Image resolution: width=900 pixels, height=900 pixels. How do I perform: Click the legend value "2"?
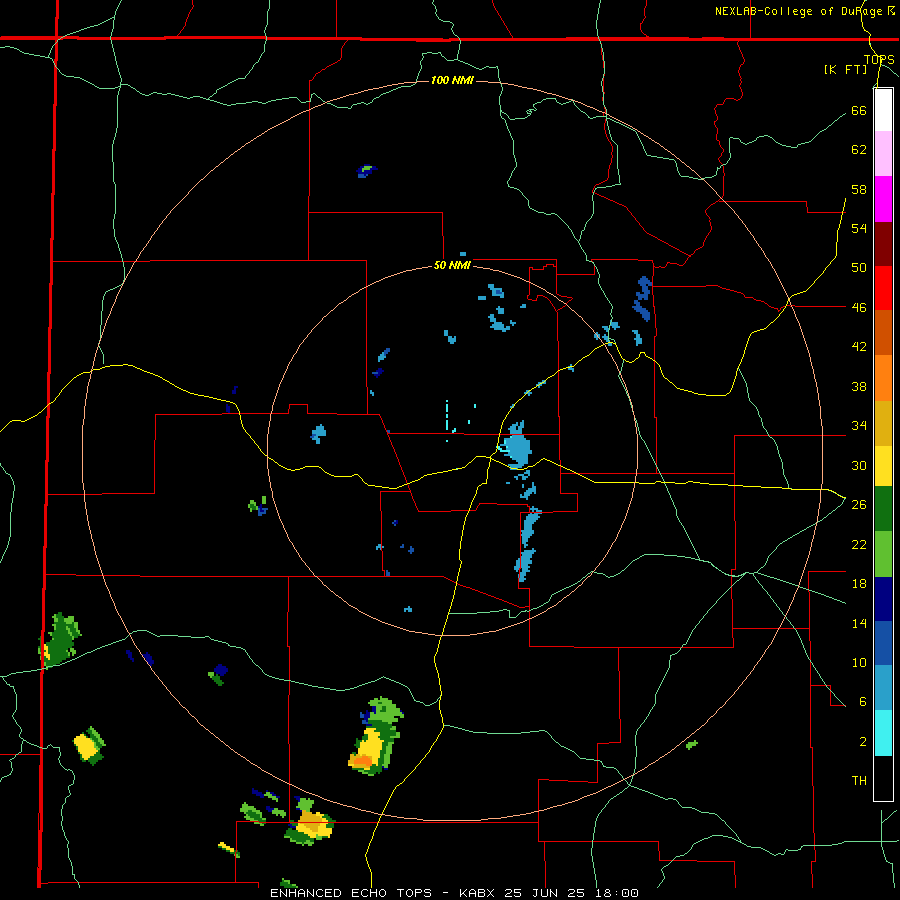[x=863, y=742]
